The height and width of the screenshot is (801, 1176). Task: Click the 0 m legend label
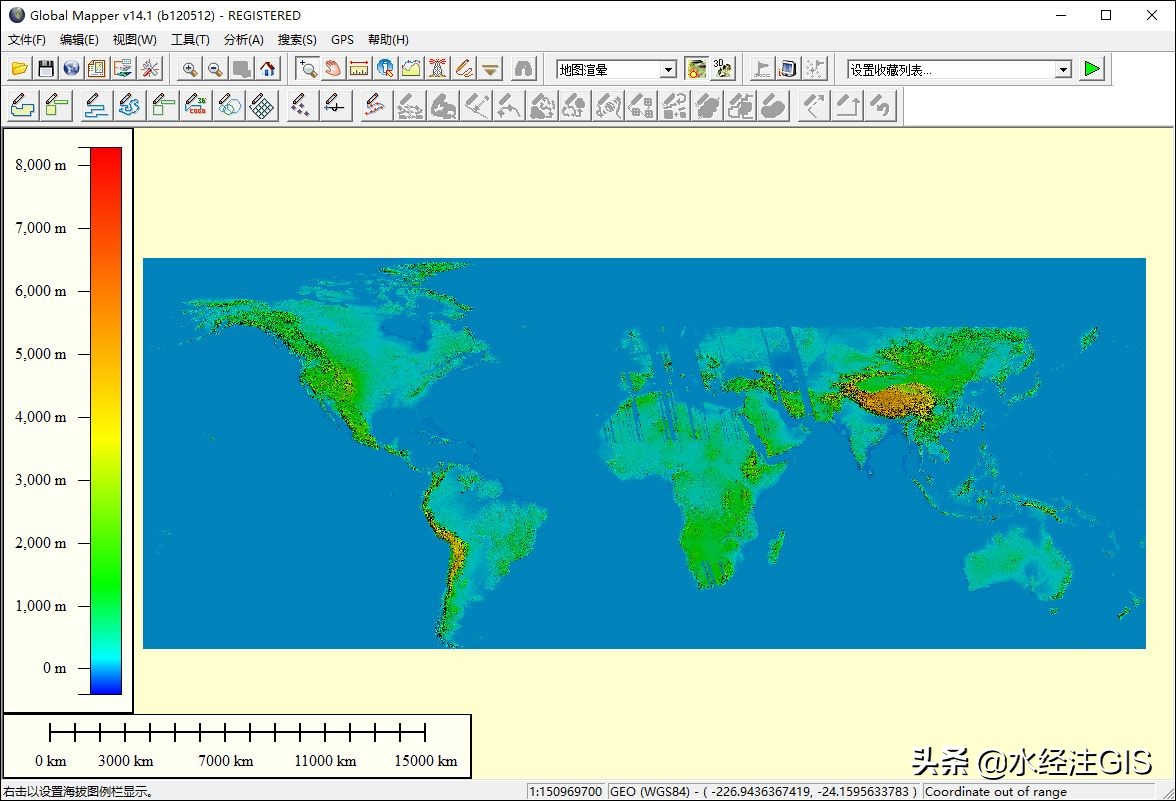pos(54,668)
